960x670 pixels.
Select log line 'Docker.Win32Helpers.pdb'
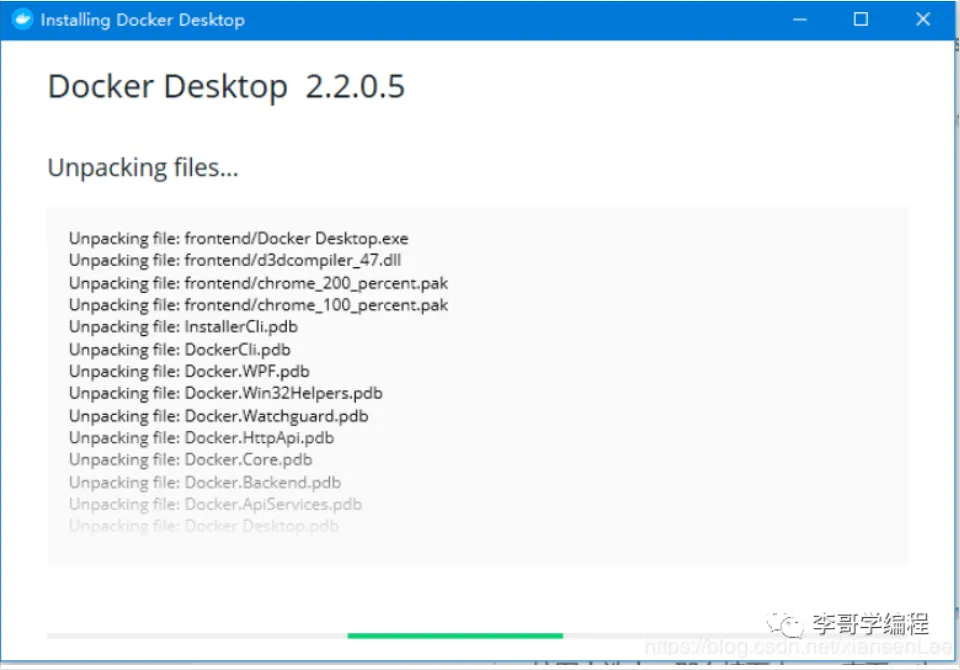point(226,393)
